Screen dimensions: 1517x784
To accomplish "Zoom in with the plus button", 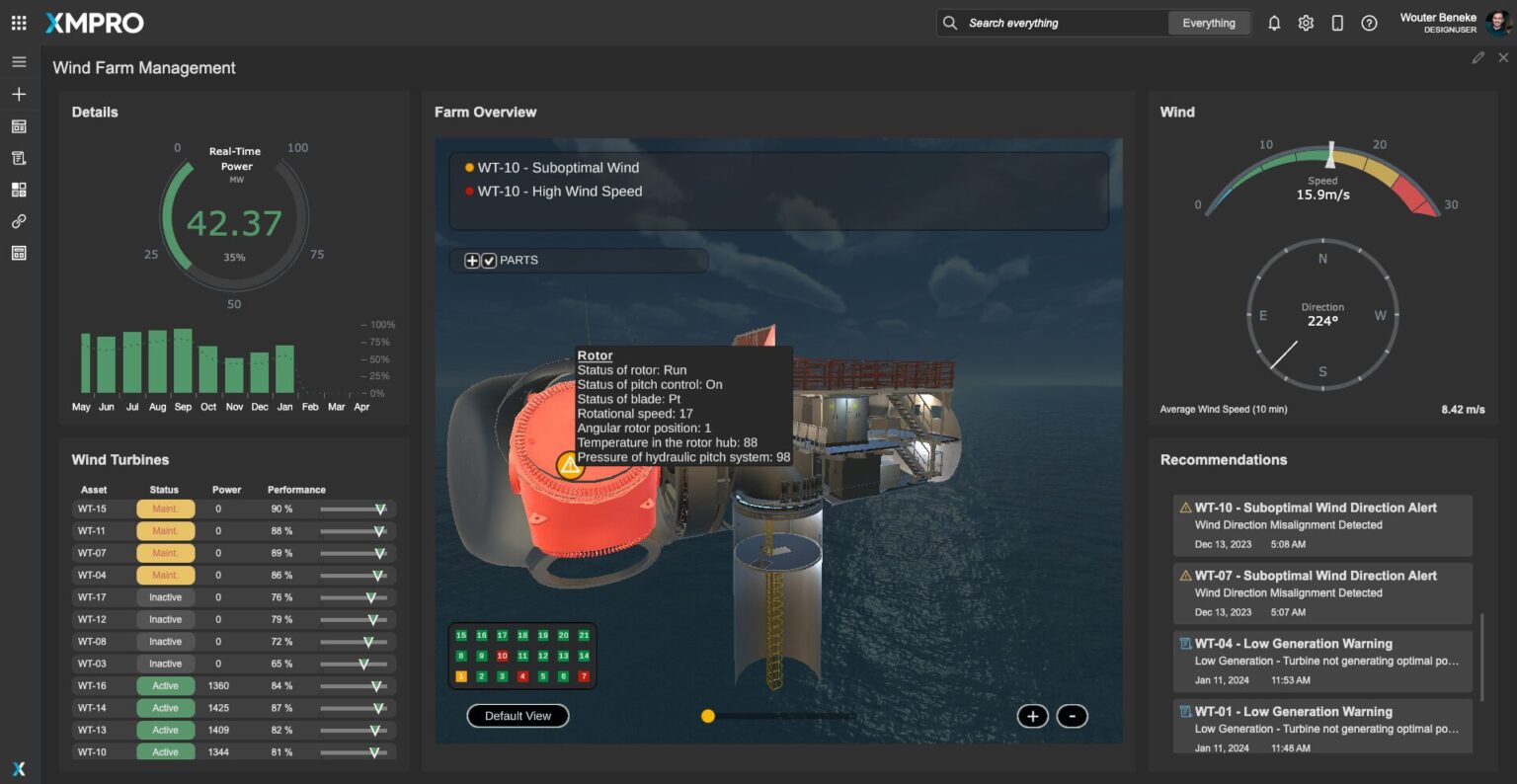I will 1032,716.
